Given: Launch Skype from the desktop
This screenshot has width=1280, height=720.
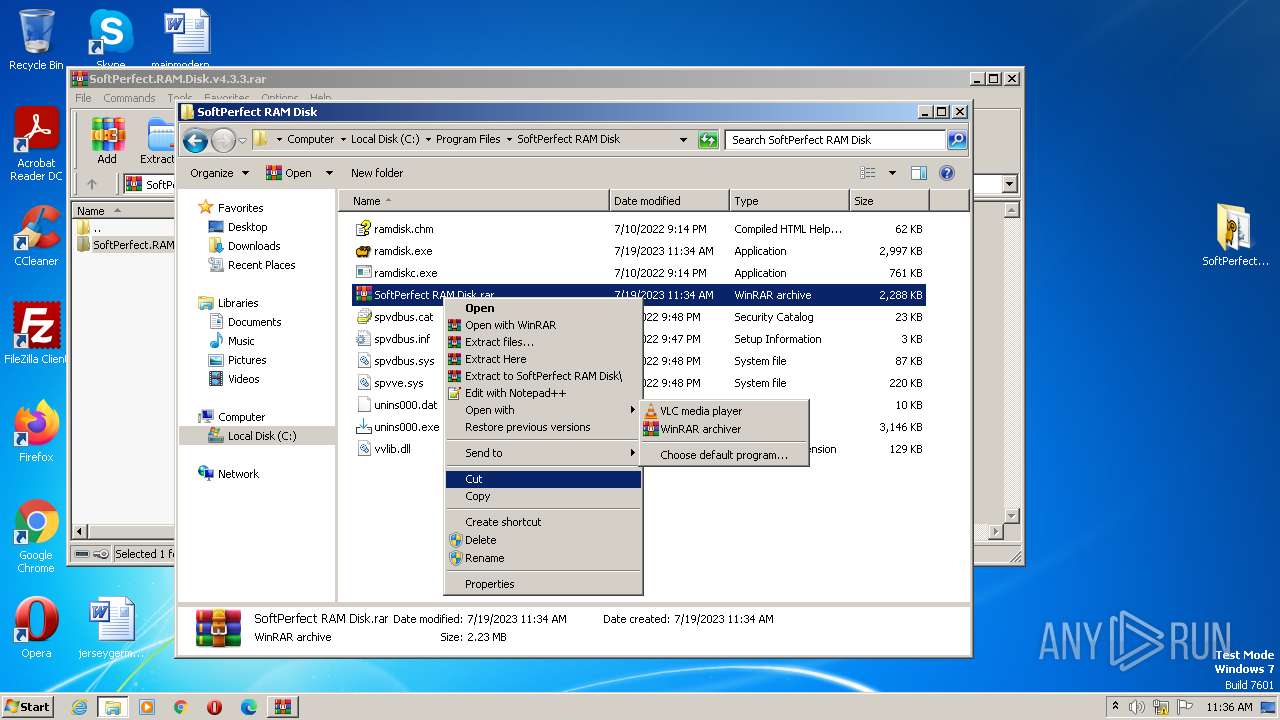Looking at the screenshot, I should point(110,40).
